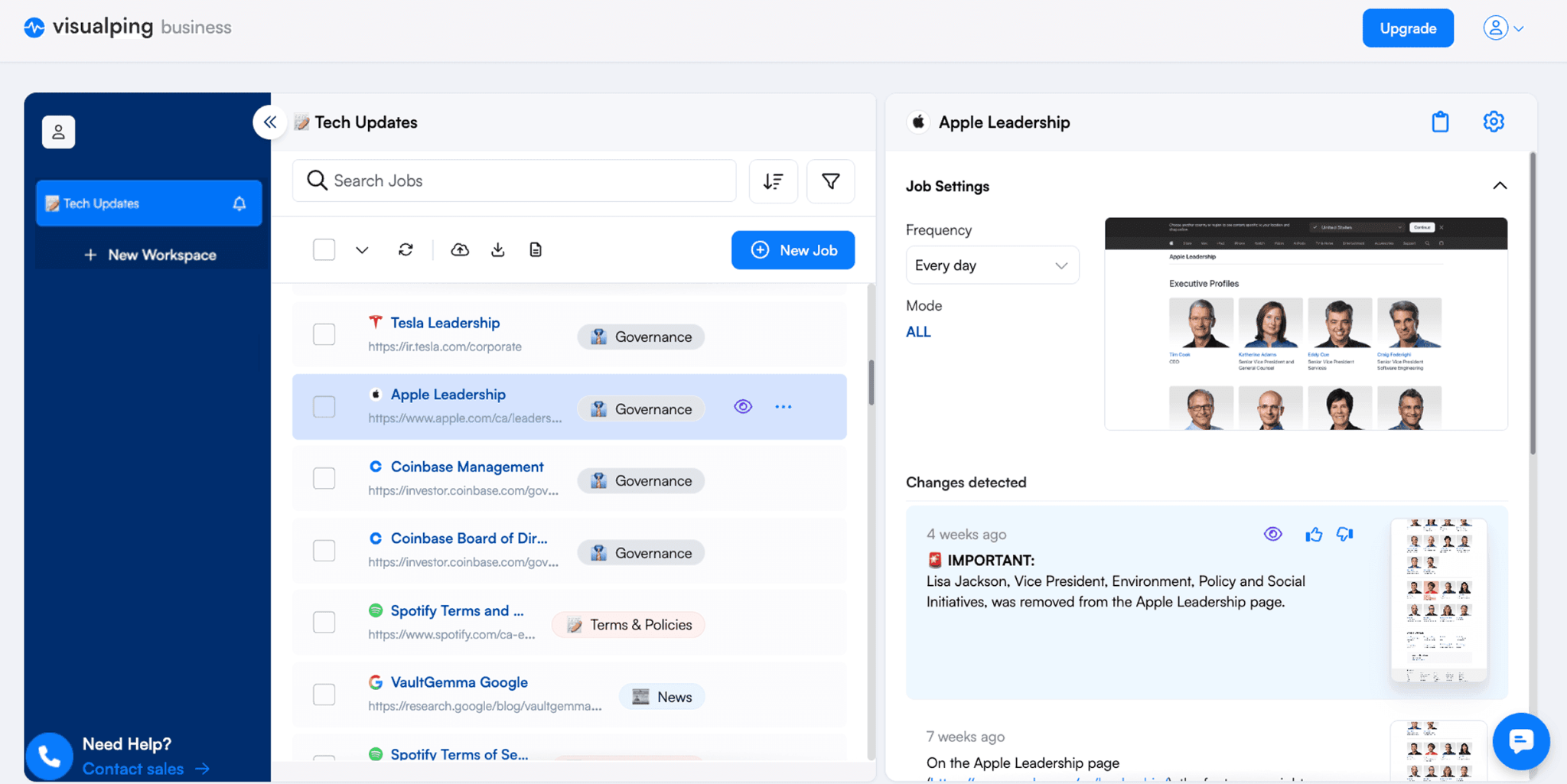
Task: Toggle the select-all jobs checkbox
Action: (324, 249)
